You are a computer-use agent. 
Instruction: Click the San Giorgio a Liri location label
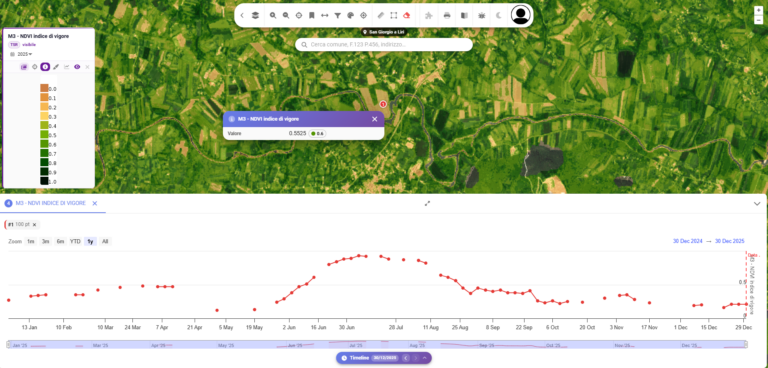click(384, 32)
